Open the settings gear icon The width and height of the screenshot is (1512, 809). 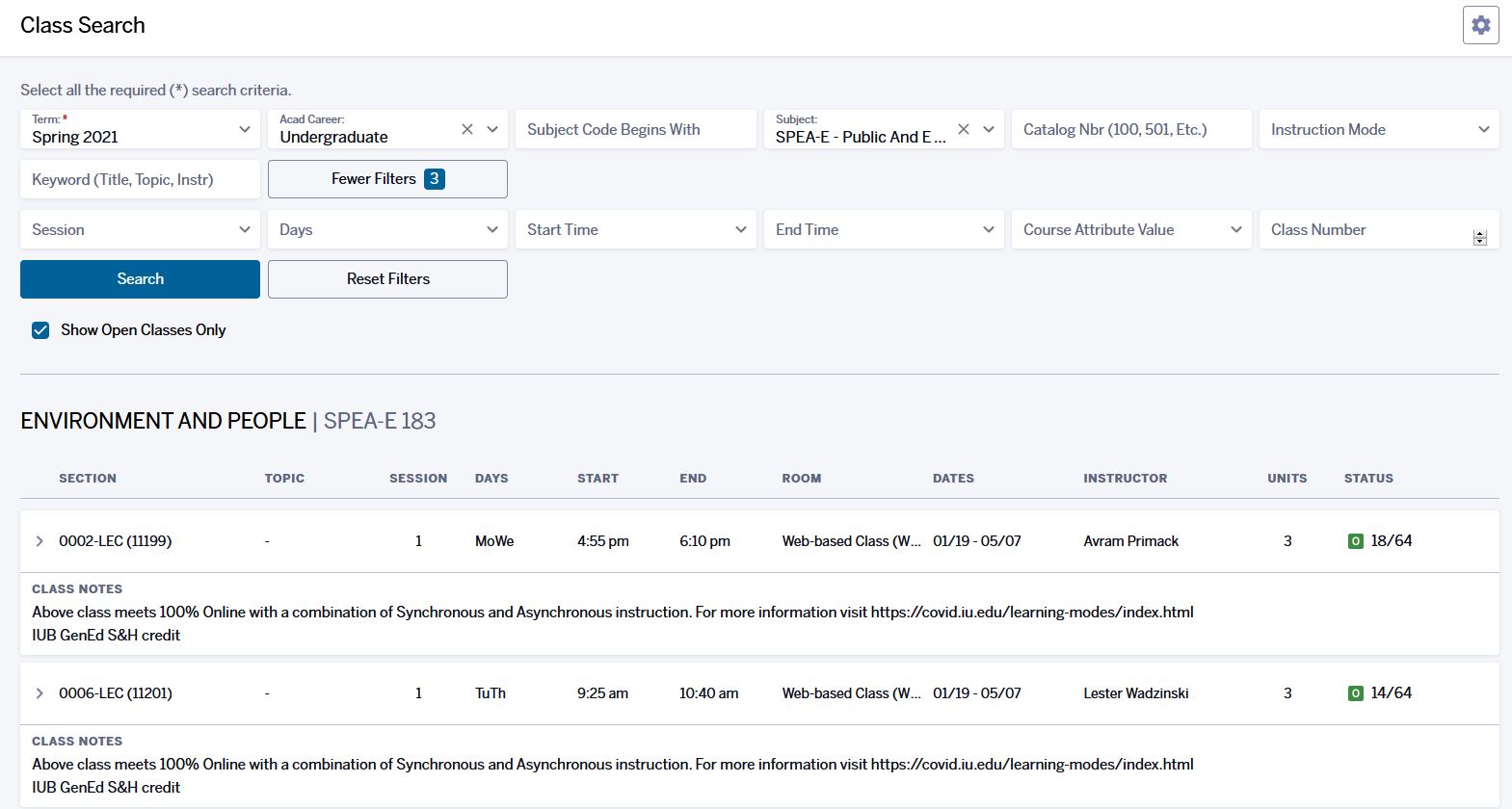tap(1480, 25)
